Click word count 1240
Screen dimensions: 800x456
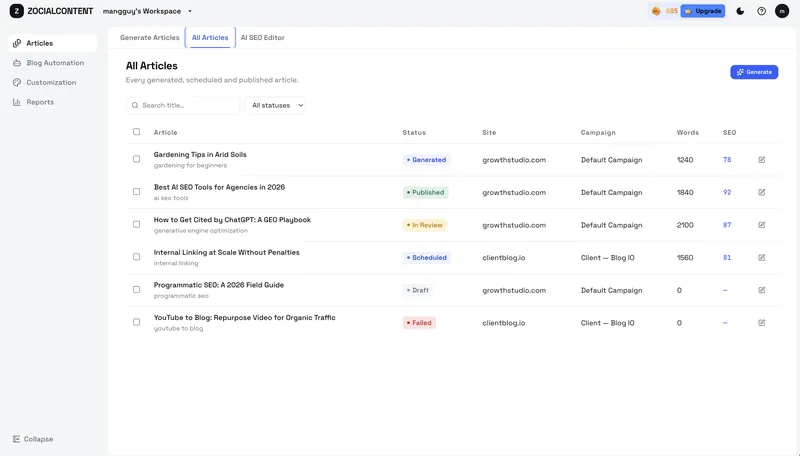pos(685,160)
